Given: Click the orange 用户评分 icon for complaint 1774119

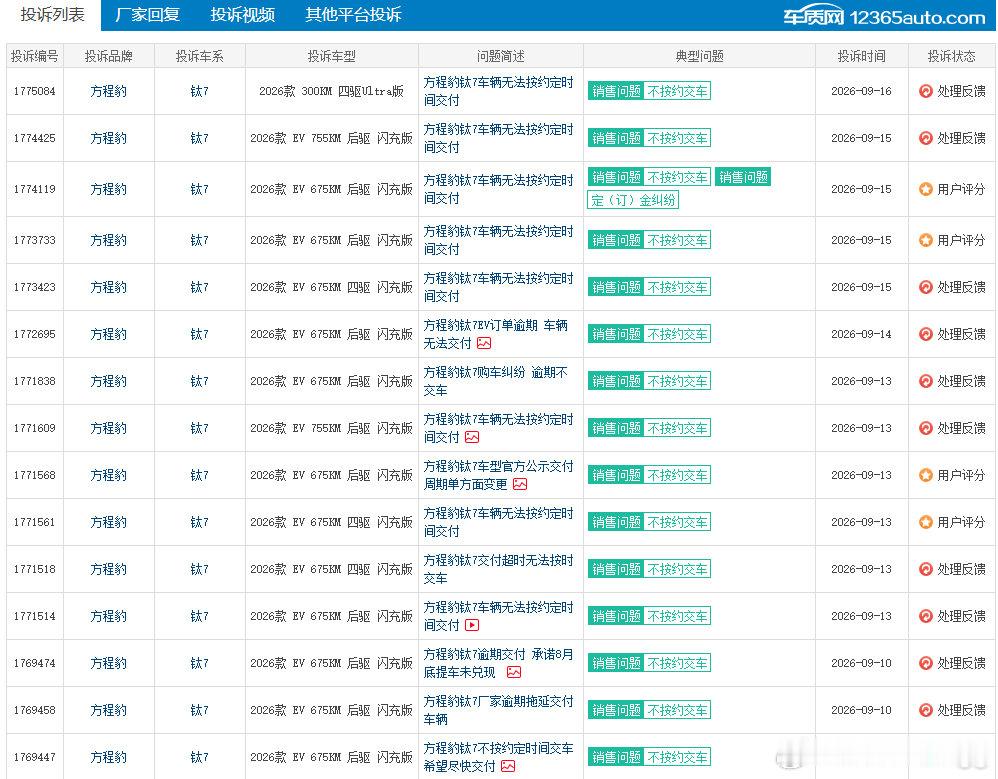Looking at the screenshot, I should [925, 190].
